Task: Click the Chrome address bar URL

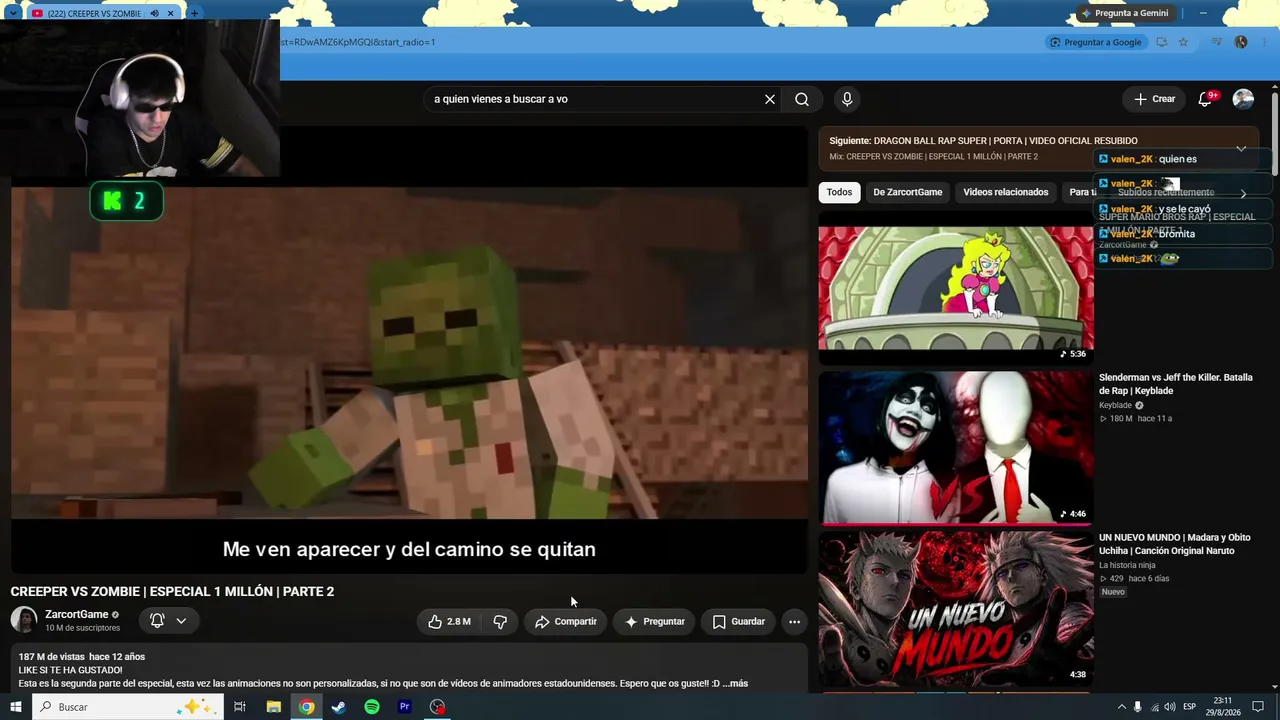Action: click(358, 42)
